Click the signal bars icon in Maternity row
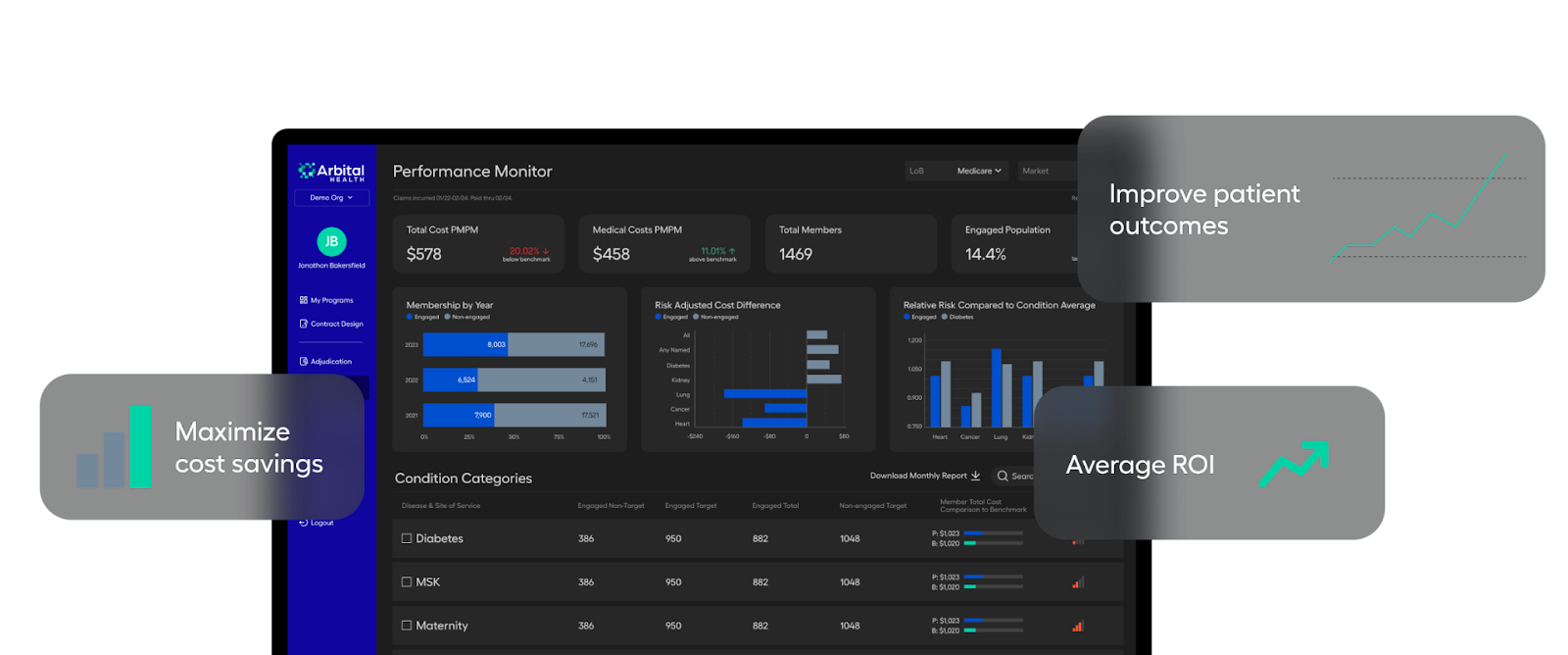Image resolution: width=1568 pixels, height=655 pixels. tap(1078, 627)
